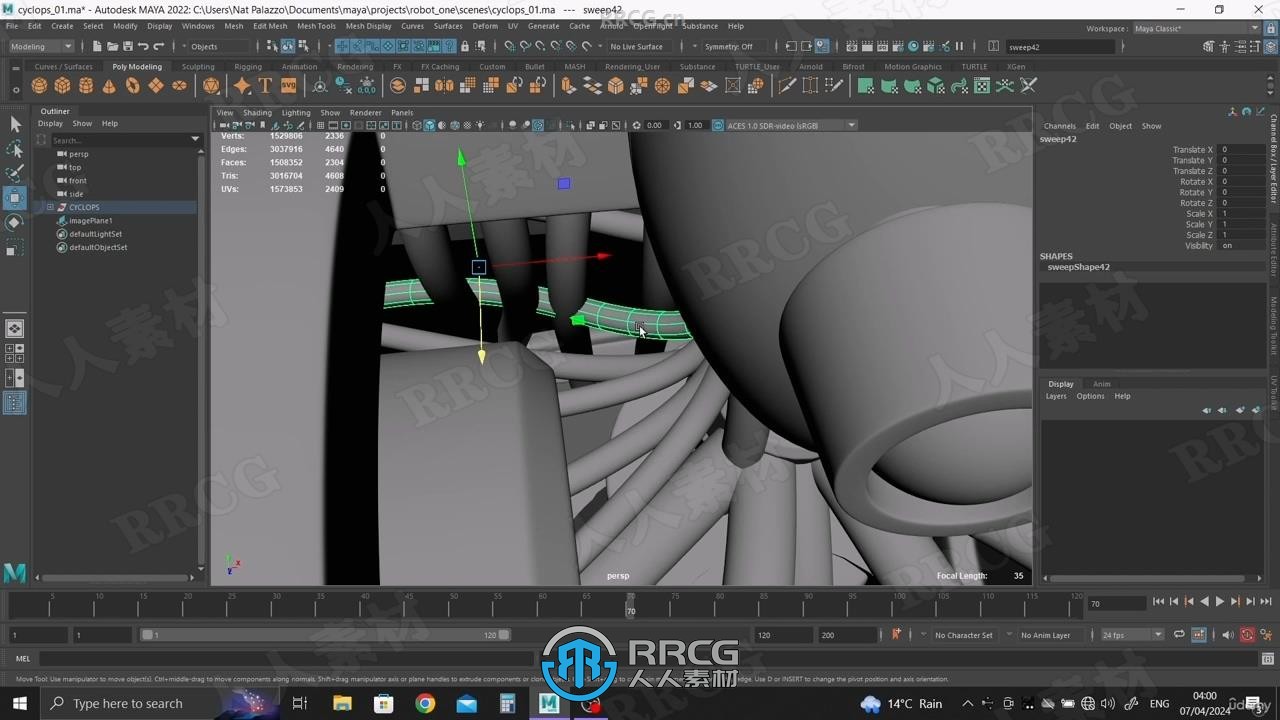Switch to the Rigging shelf tab
The image size is (1280, 720).
pyautogui.click(x=248, y=67)
